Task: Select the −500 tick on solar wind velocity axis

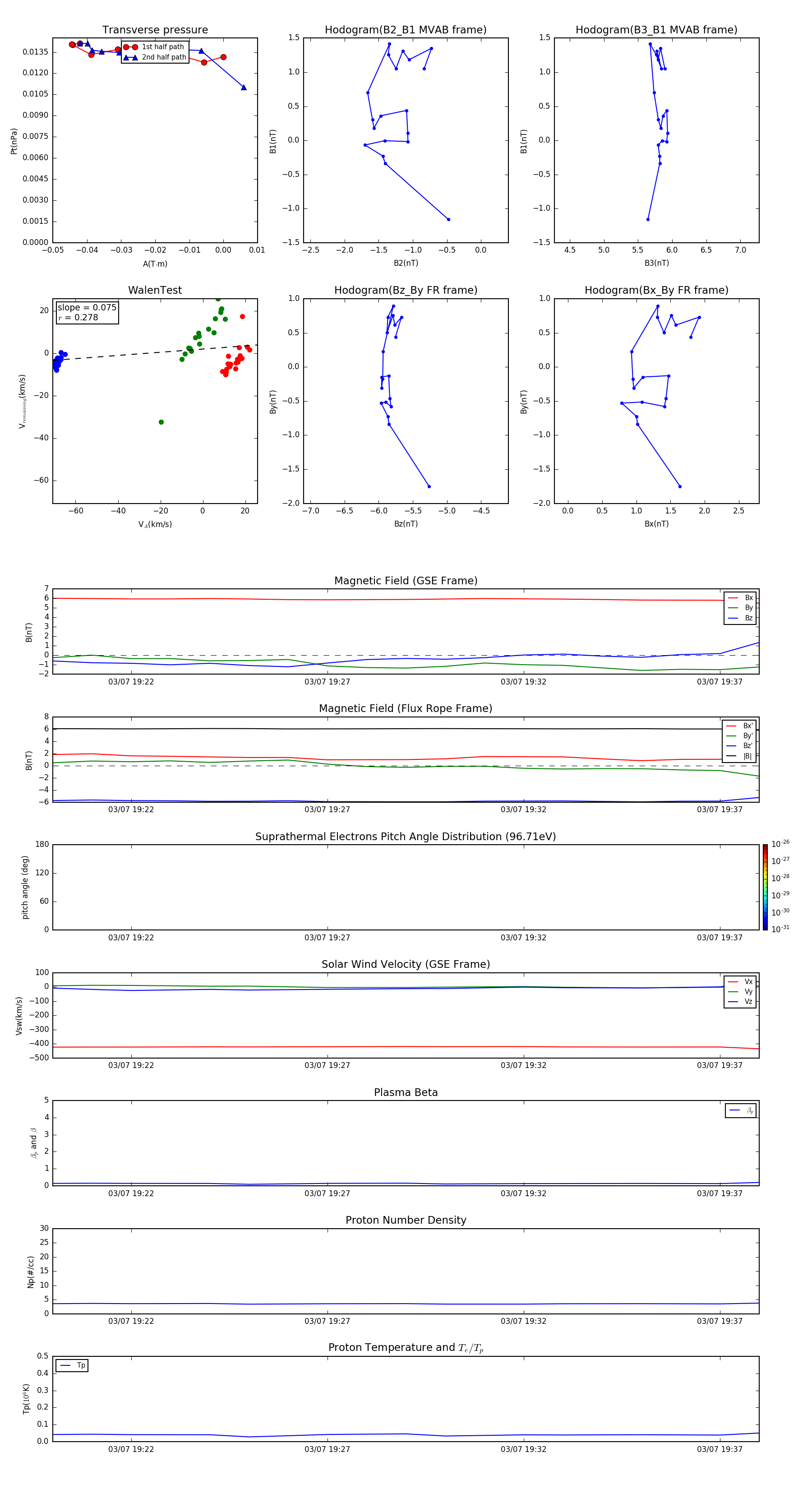Action: point(39,1058)
